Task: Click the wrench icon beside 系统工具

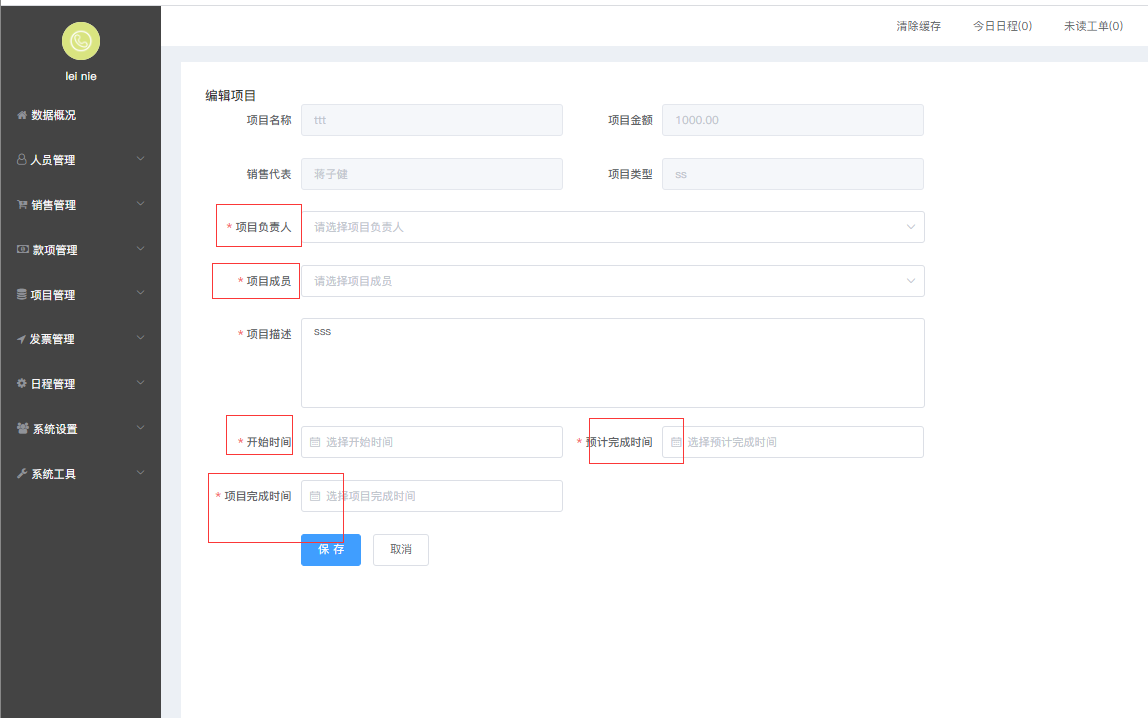Action: click(x=22, y=474)
